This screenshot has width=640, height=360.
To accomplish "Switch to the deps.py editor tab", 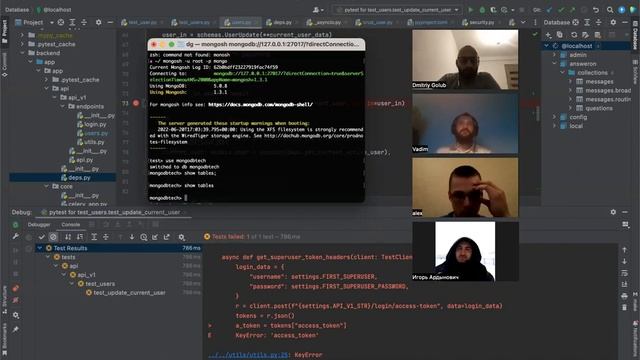I will tap(279, 22).
